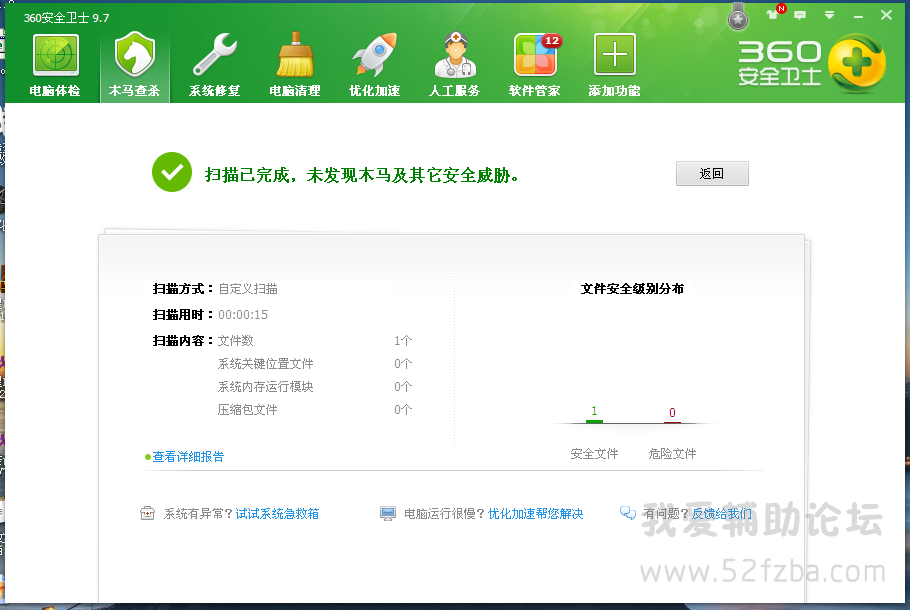The width and height of the screenshot is (910, 610).
Task: Click the monitor icon beside 电脑运行很慢
Action: 388,513
